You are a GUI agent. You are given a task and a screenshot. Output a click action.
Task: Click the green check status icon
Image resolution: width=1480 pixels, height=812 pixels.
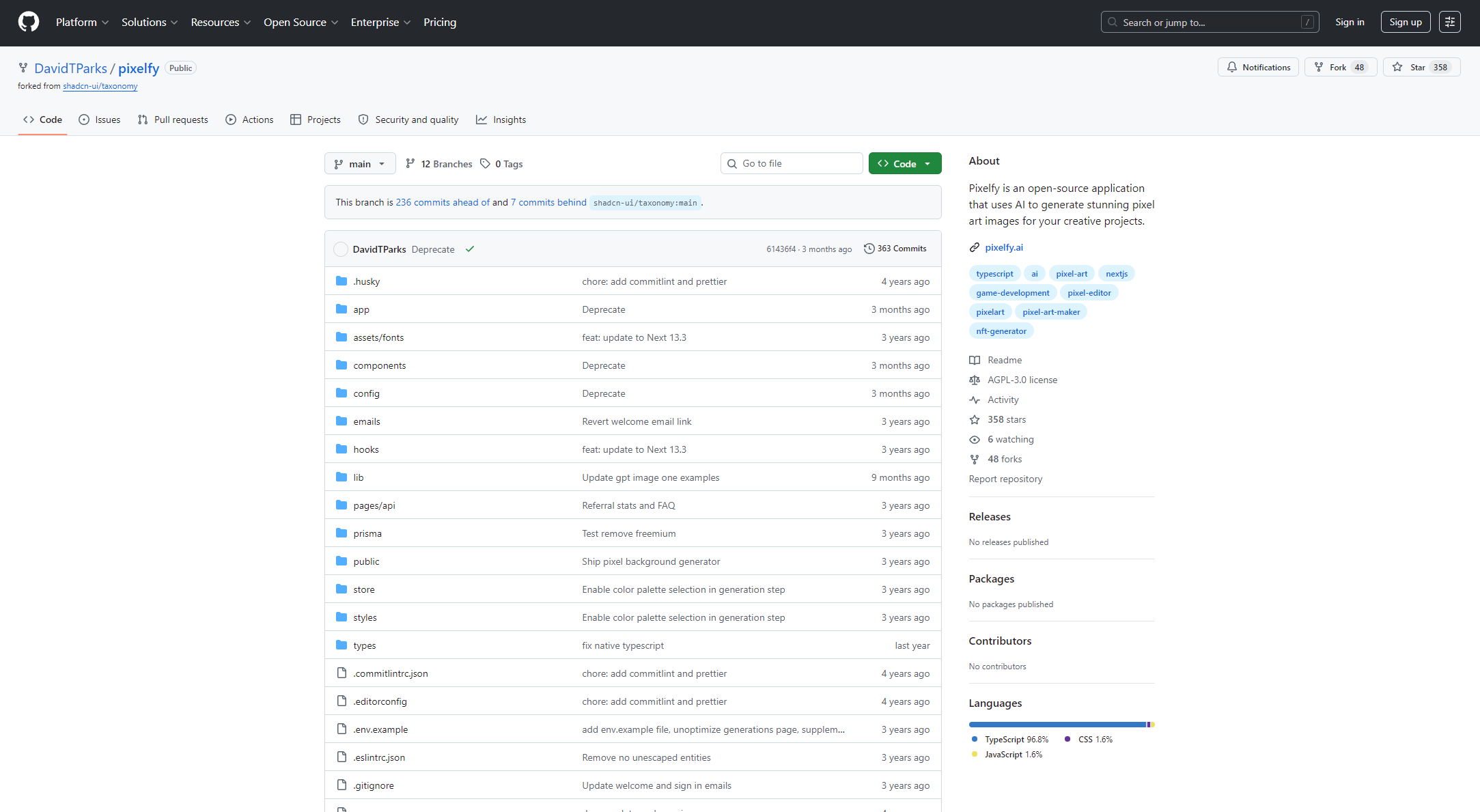(x=470, y=249)
